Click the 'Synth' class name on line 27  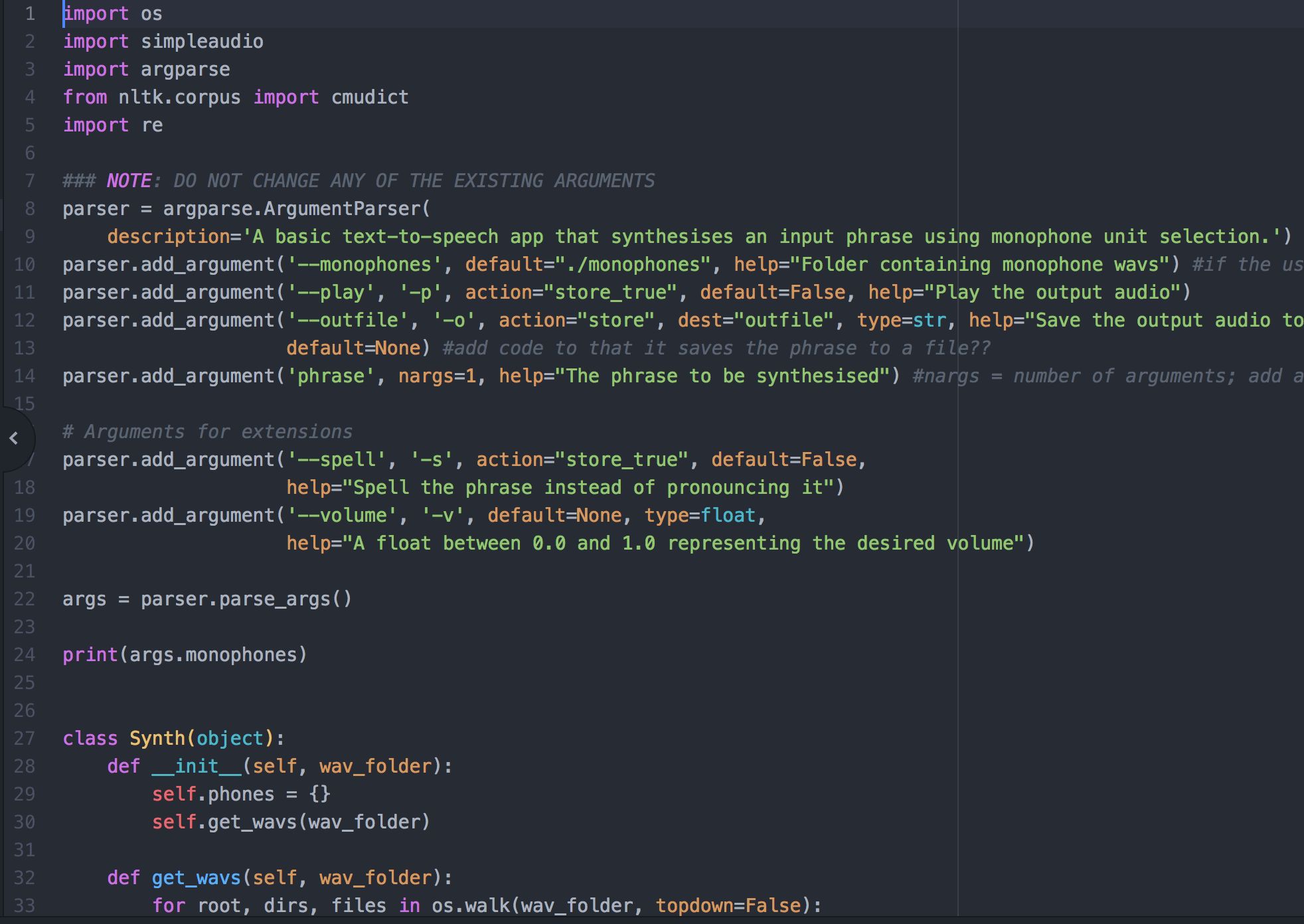pos(157,739)
